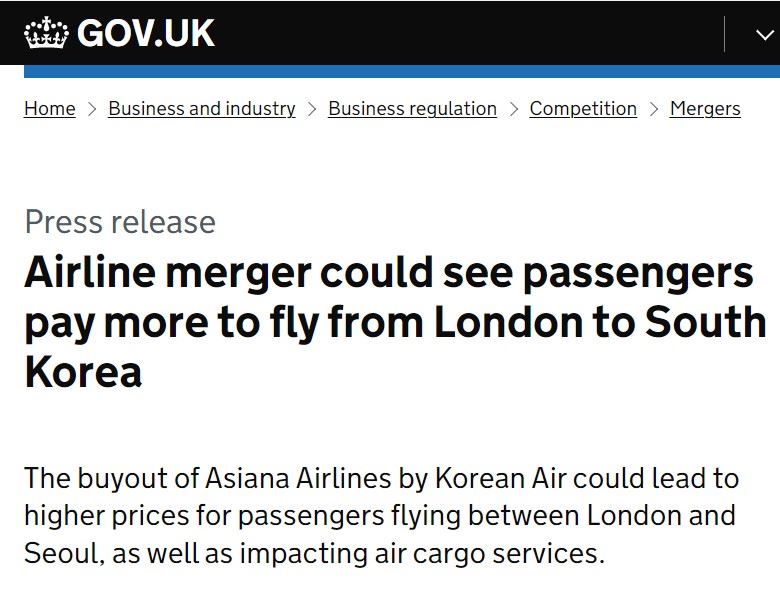Viewport: 780px width, 611px height.
Task: Click the Airline merger headline text
Action: pos(395,322)
